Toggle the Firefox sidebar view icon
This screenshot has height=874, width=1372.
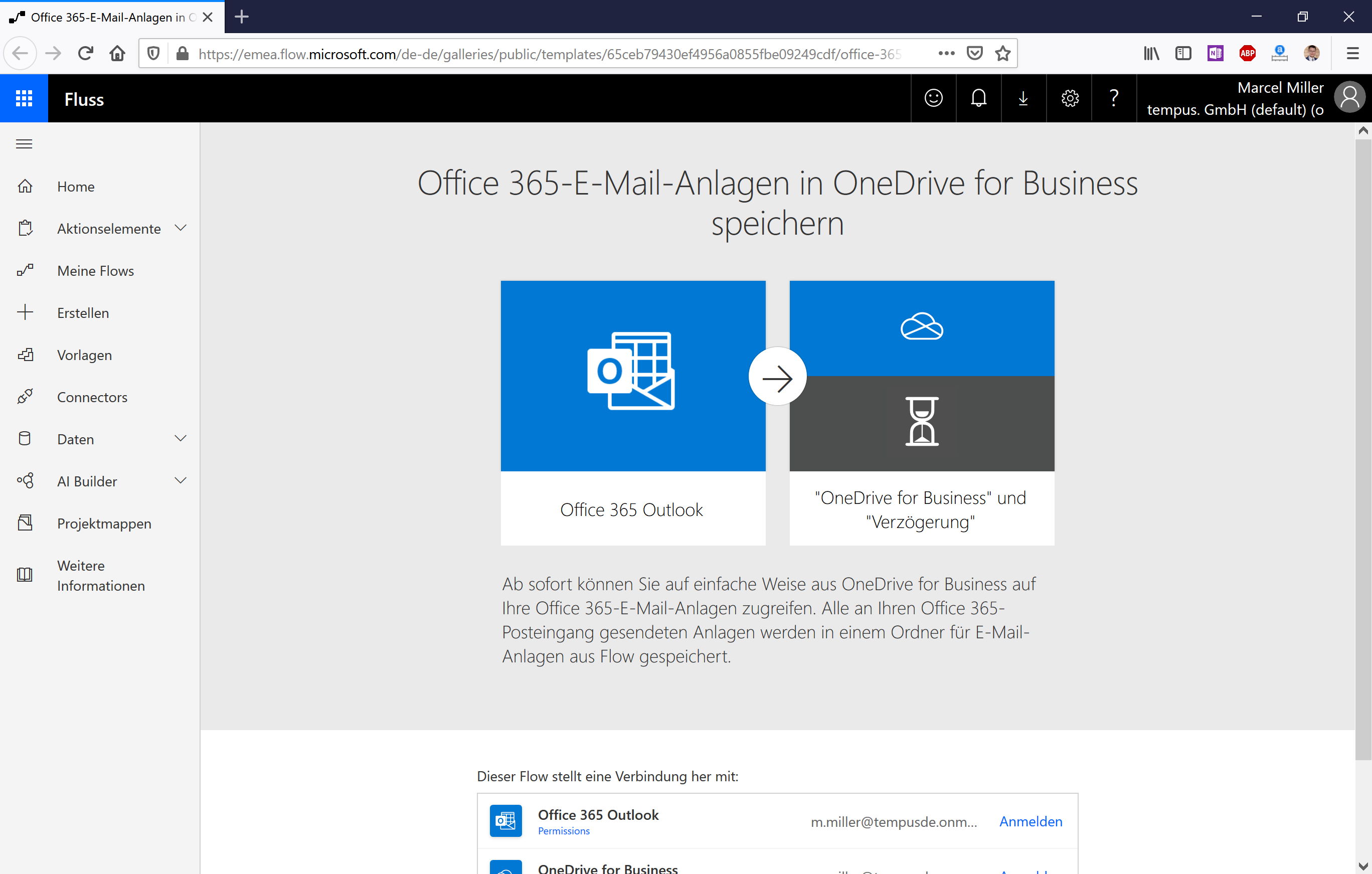click(1183, 54)
